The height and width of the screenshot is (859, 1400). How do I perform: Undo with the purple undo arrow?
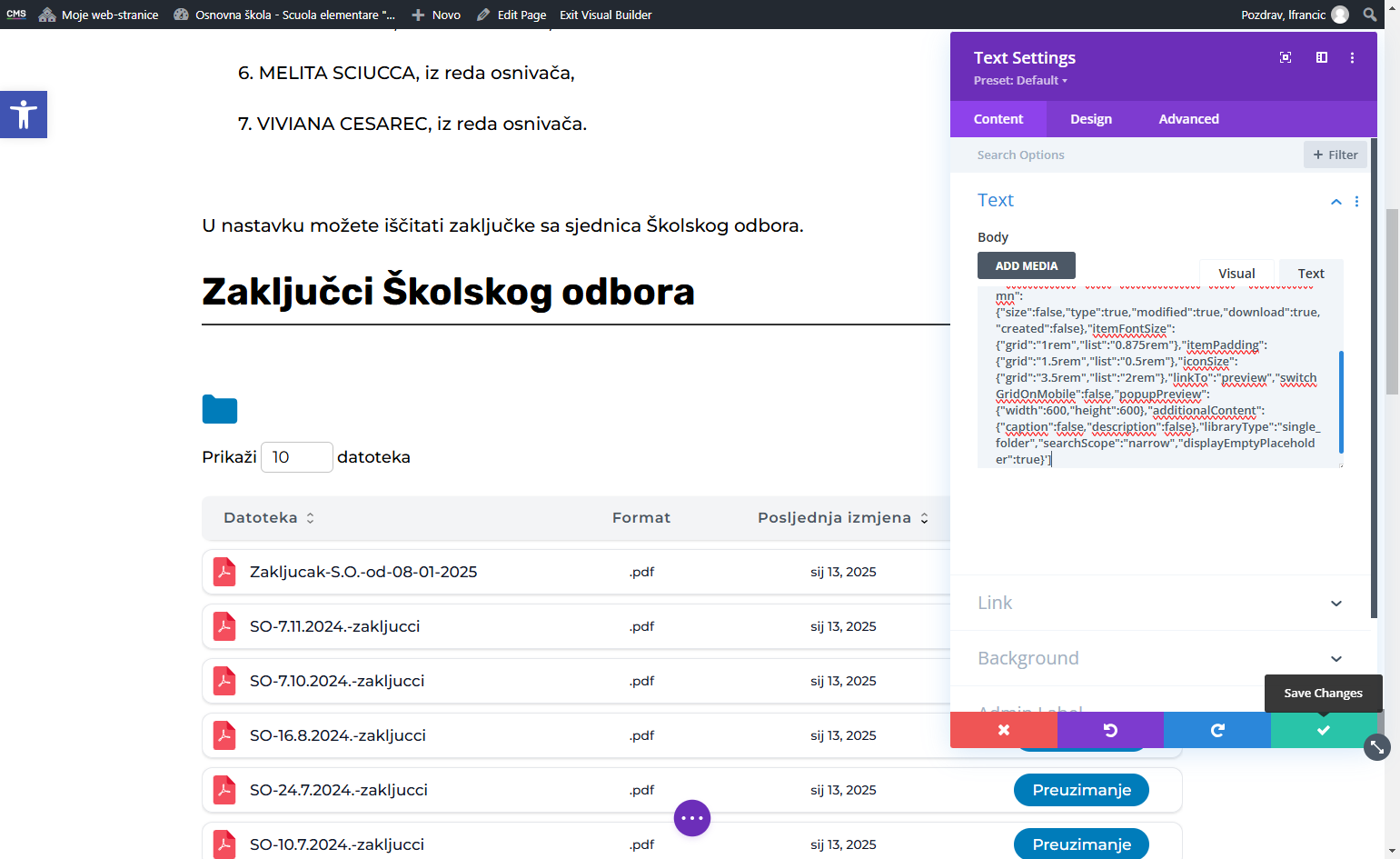[x=1110, y=730]
